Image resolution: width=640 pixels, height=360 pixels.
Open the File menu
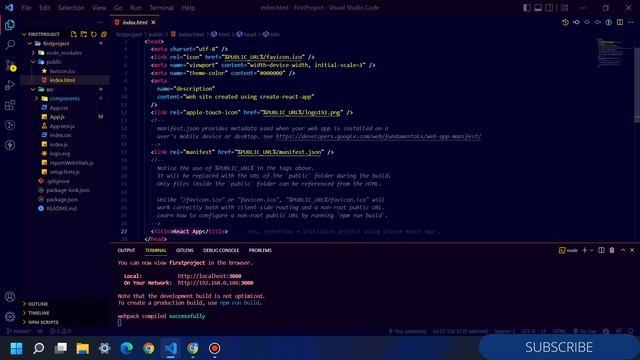(26, 8)
